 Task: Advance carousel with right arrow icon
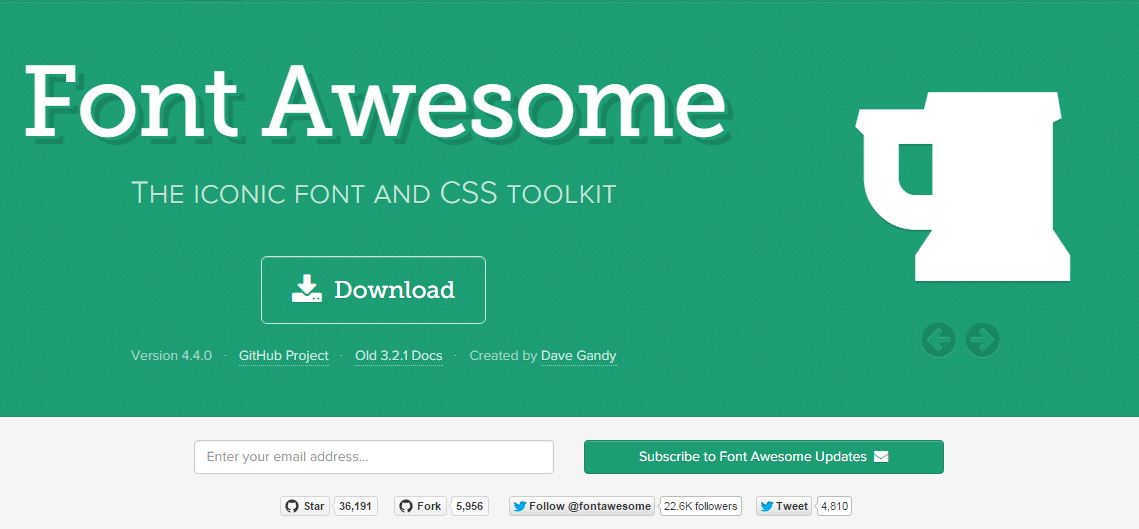pyautogui.click(x=982, y=339)
